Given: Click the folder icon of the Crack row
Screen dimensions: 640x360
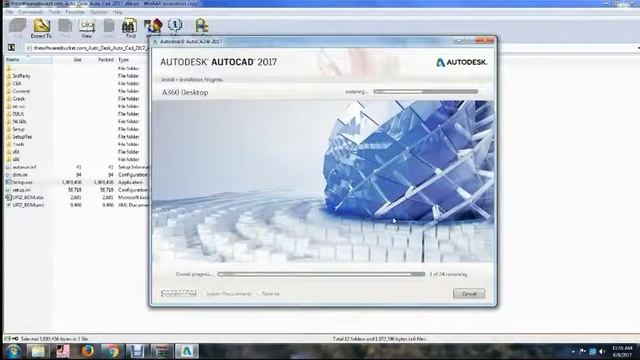Looking at the screenshot, I should pos(9,99).
